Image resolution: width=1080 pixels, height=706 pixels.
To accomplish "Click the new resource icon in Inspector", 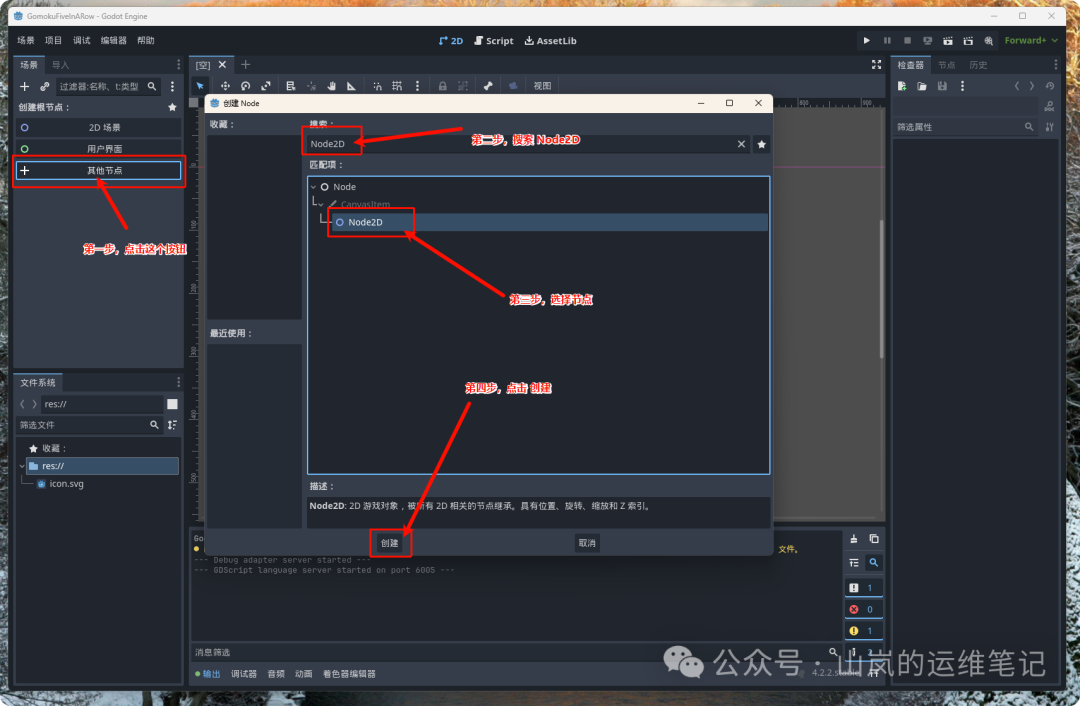I will click(x=902, y=86).
